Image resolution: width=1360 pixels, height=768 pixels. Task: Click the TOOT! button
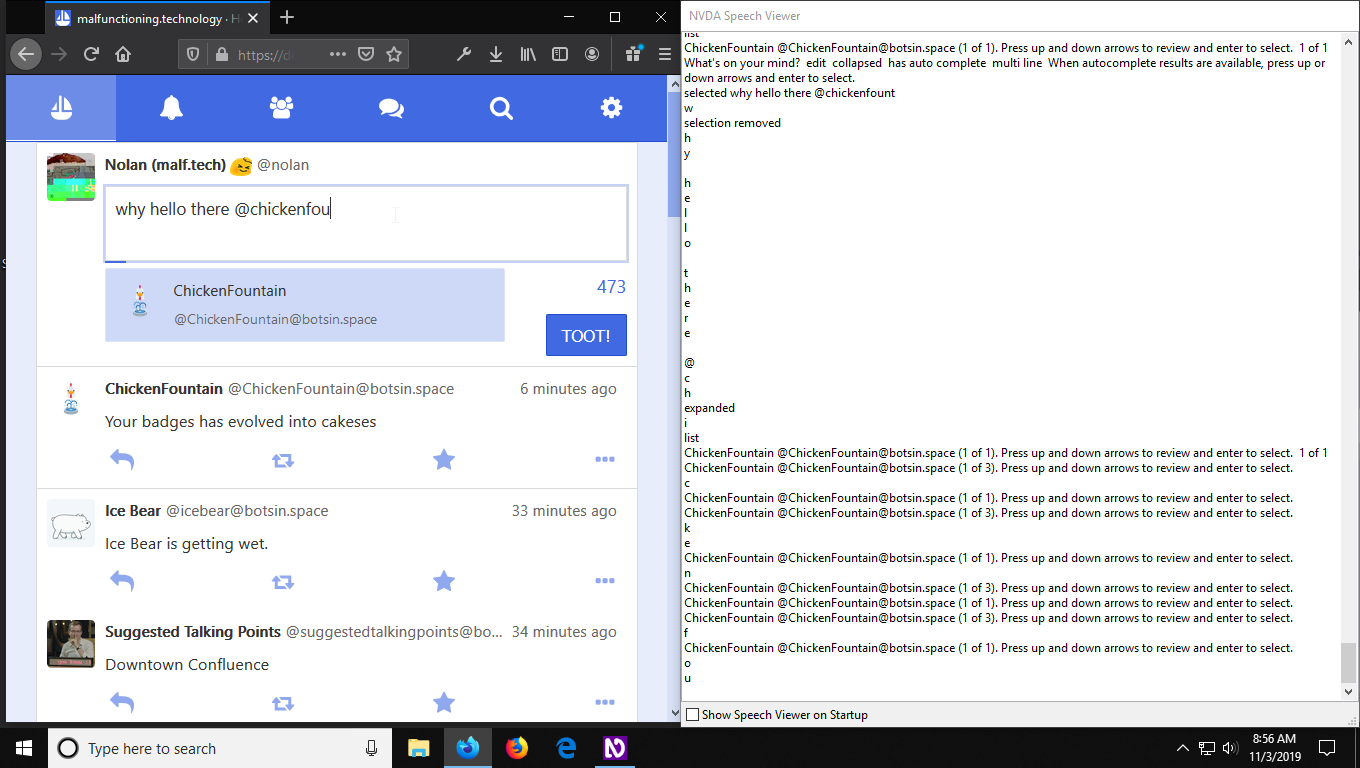[586, 336]
